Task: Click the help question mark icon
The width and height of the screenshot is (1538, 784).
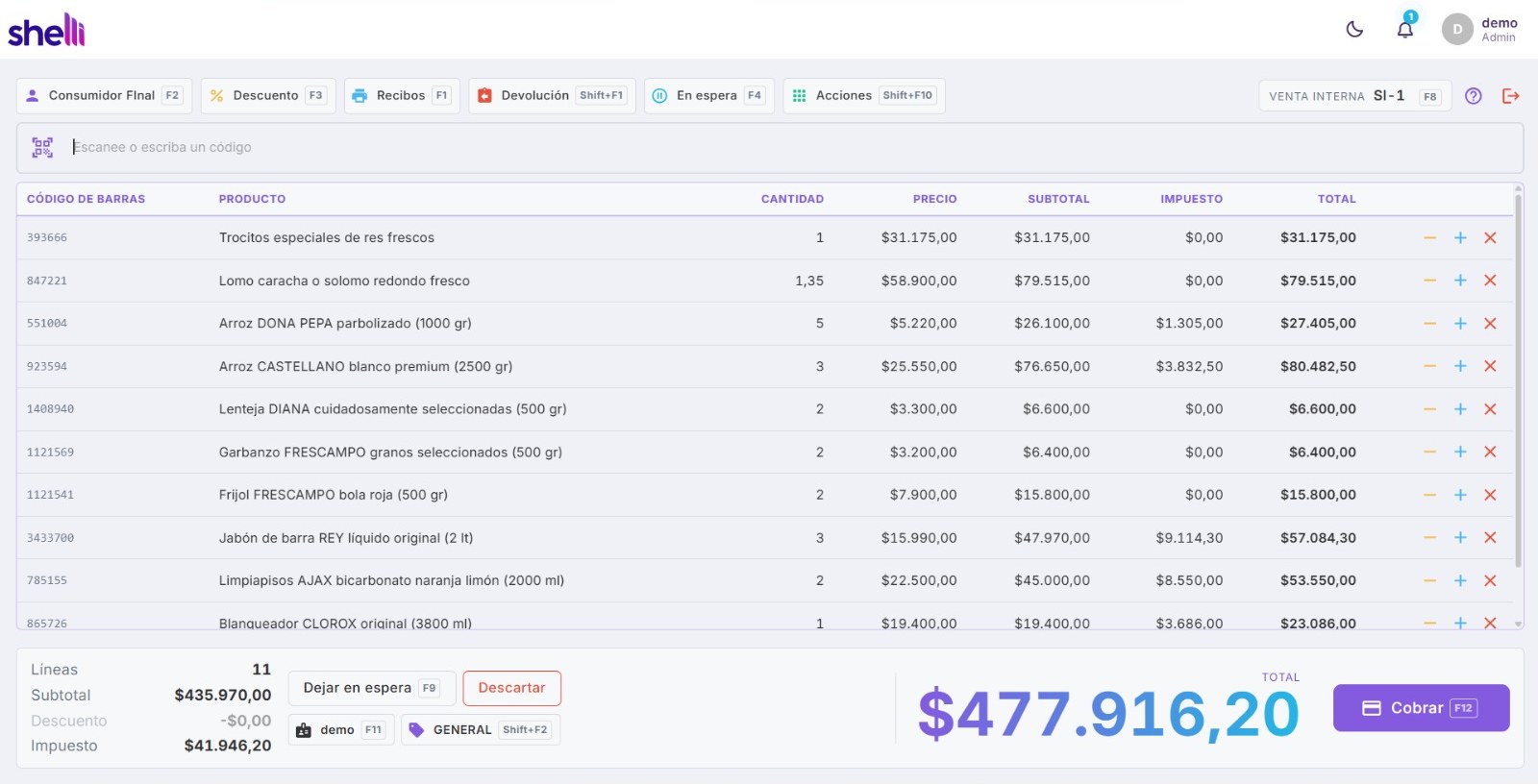Action: tap(1474, 96)
